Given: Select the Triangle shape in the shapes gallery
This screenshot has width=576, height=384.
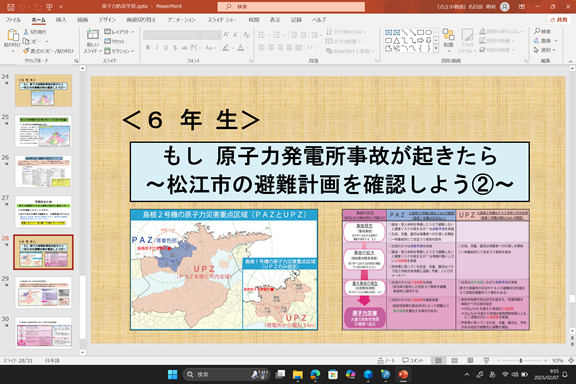Looking at the screenshot, I should point(396,40).
